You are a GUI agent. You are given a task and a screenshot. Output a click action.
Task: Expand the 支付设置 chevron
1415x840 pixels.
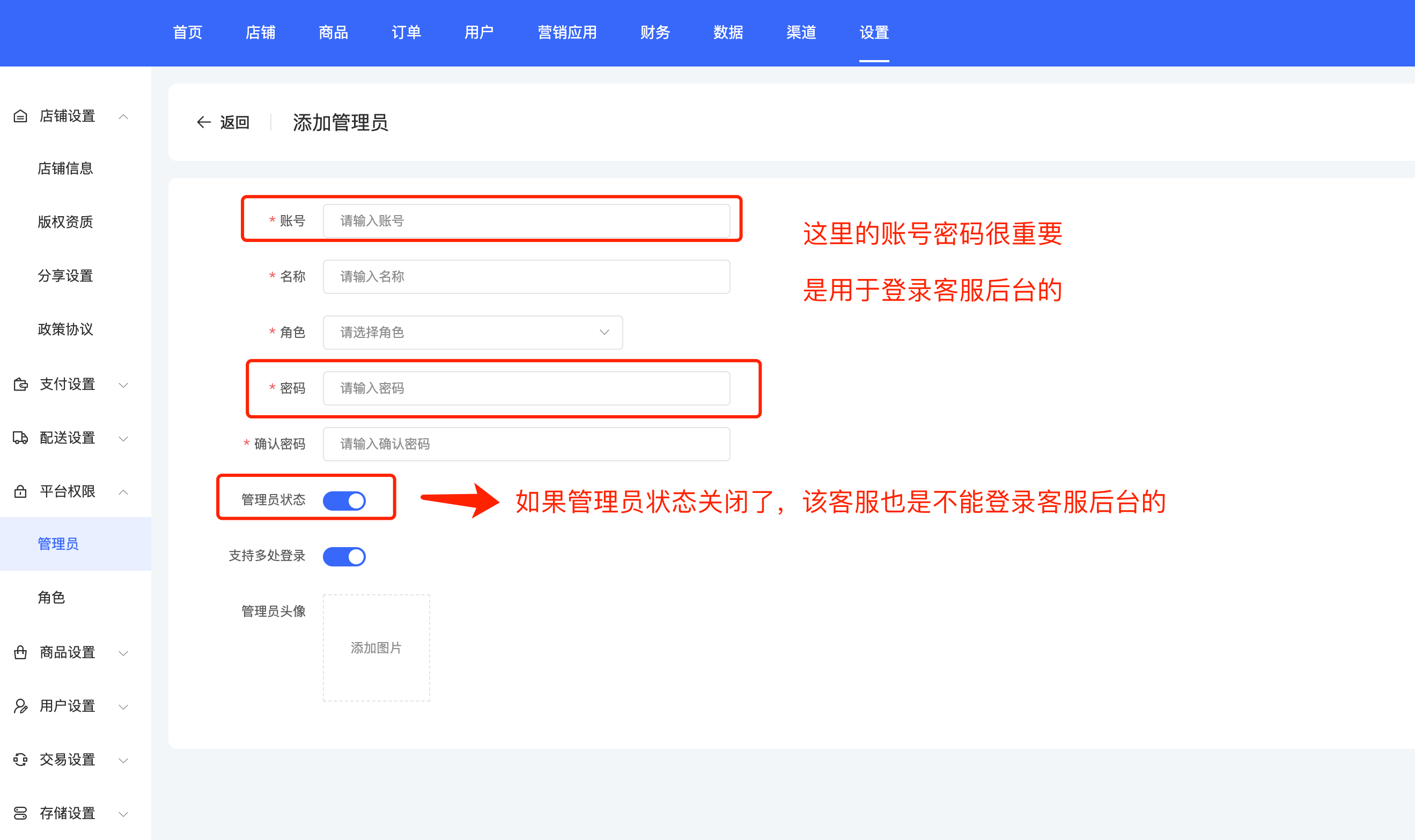point(123,385)
